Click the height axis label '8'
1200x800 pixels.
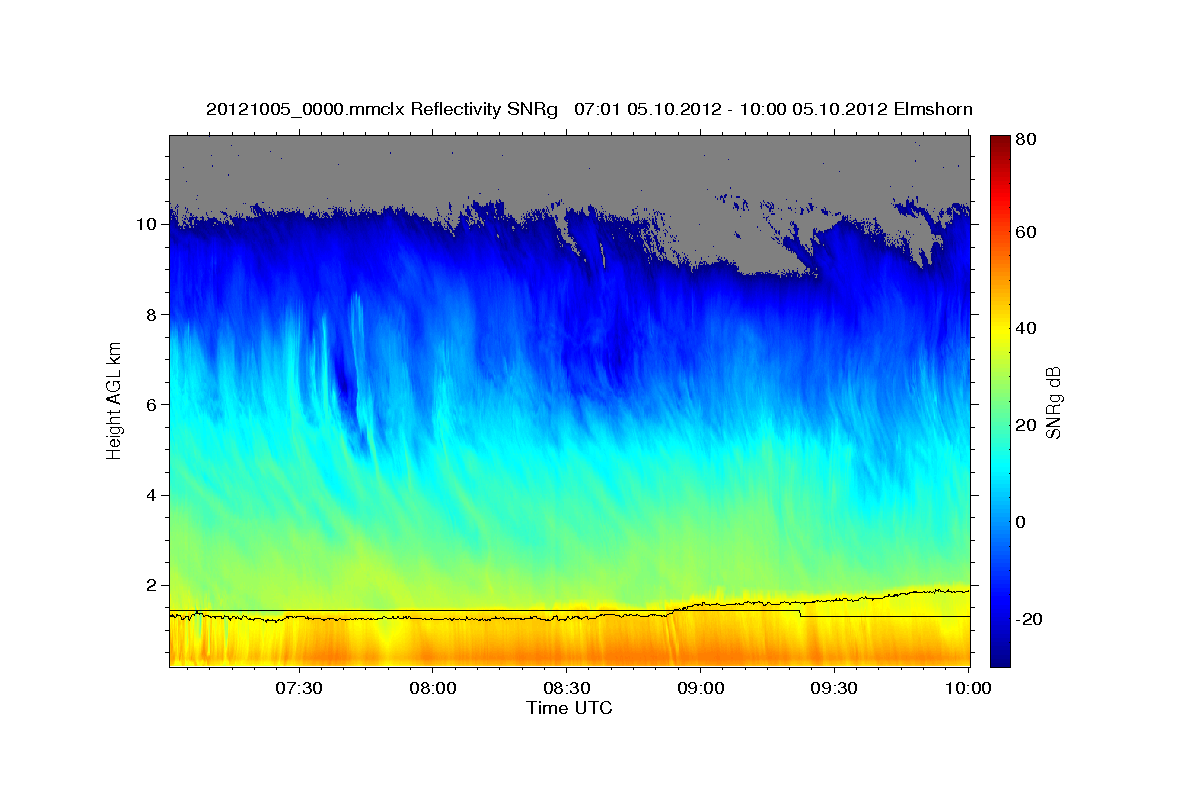tap(151, 314)
